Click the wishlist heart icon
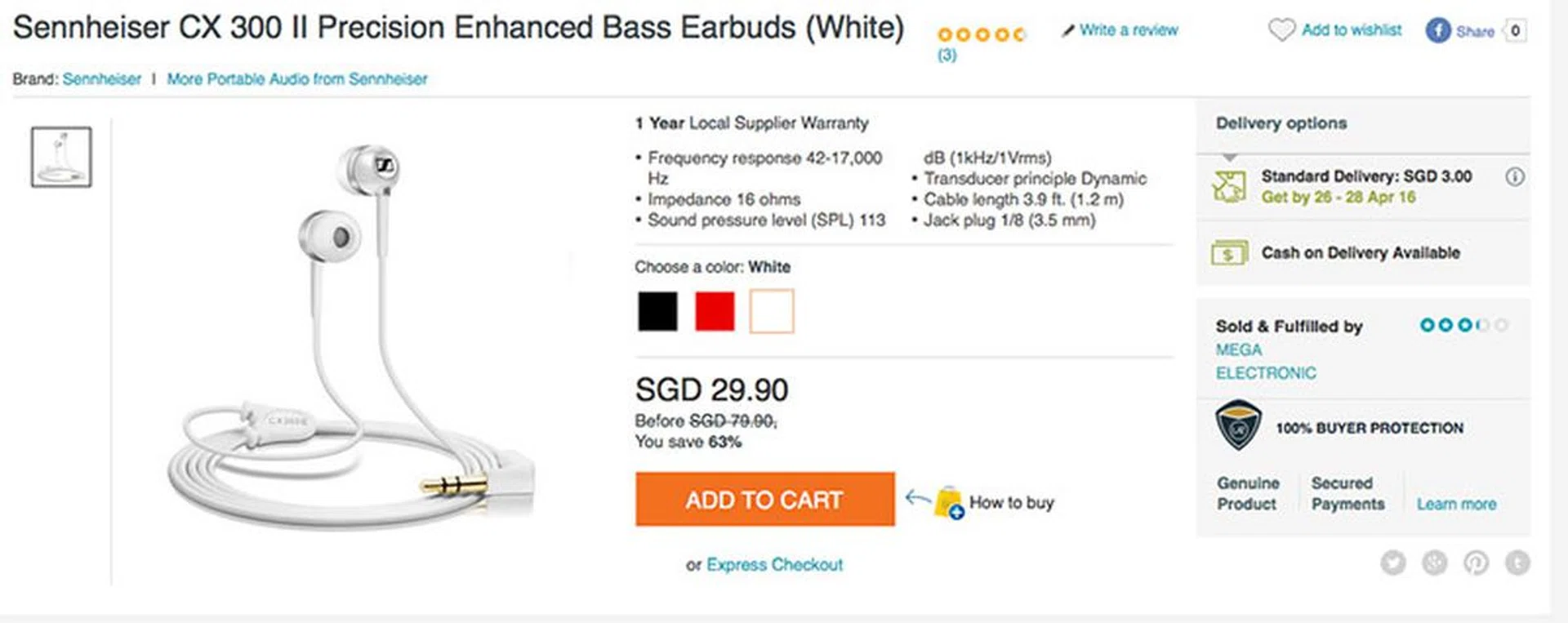The height and width of the screenshot is (623, 1568). click(x=1281, y=30)
